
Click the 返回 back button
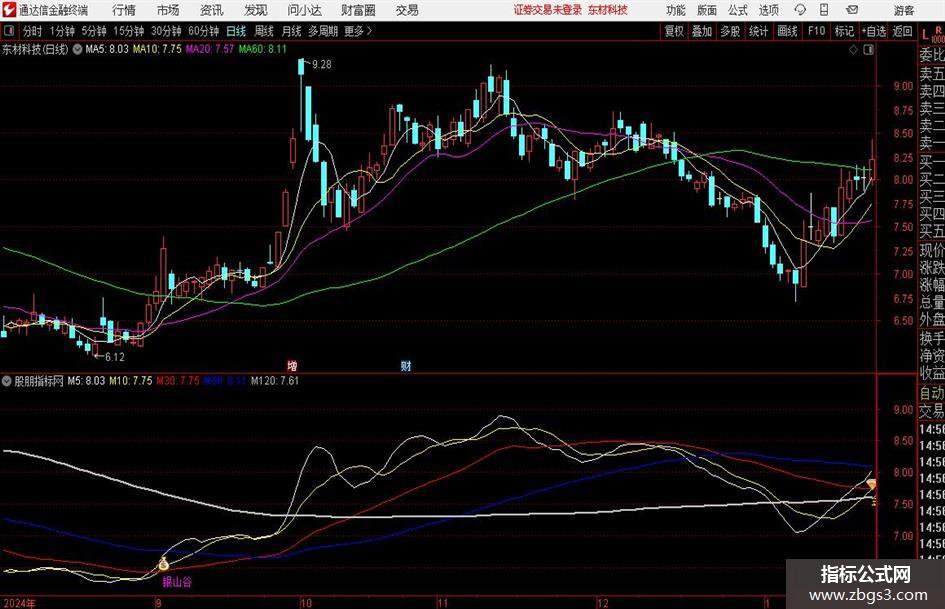click(902, 31)
